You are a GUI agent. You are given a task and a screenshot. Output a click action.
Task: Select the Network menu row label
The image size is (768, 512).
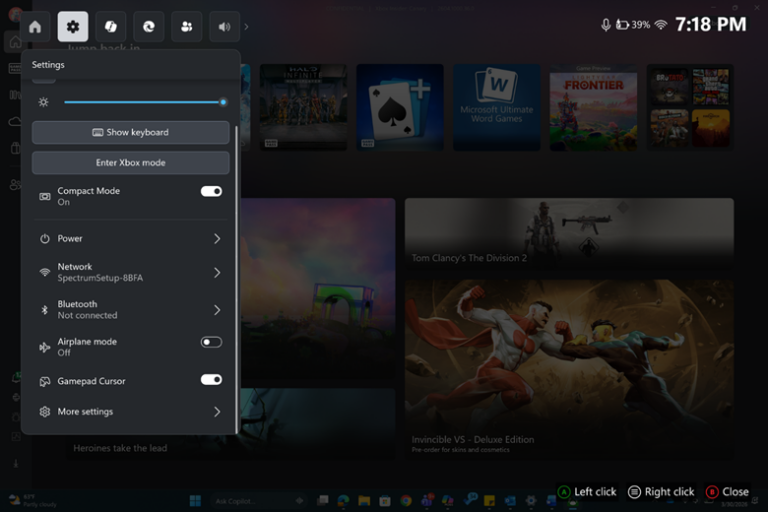(75, 267)
